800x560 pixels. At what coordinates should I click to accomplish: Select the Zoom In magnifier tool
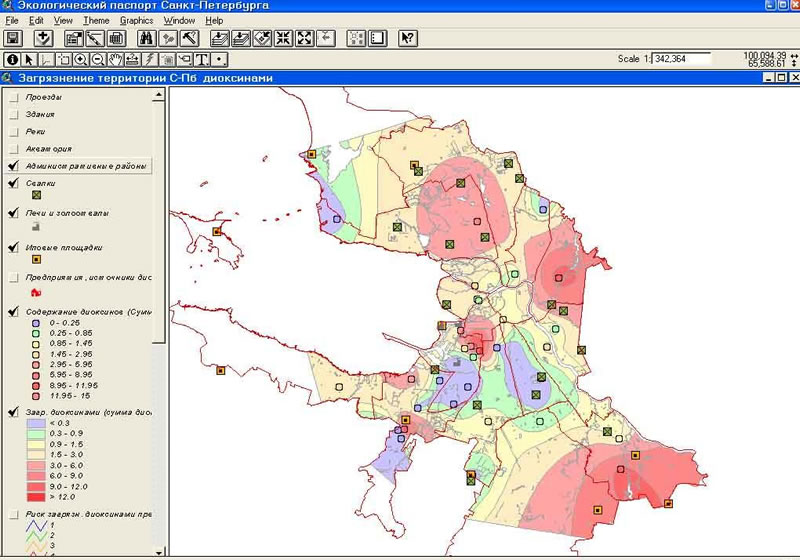pos(80,60)
